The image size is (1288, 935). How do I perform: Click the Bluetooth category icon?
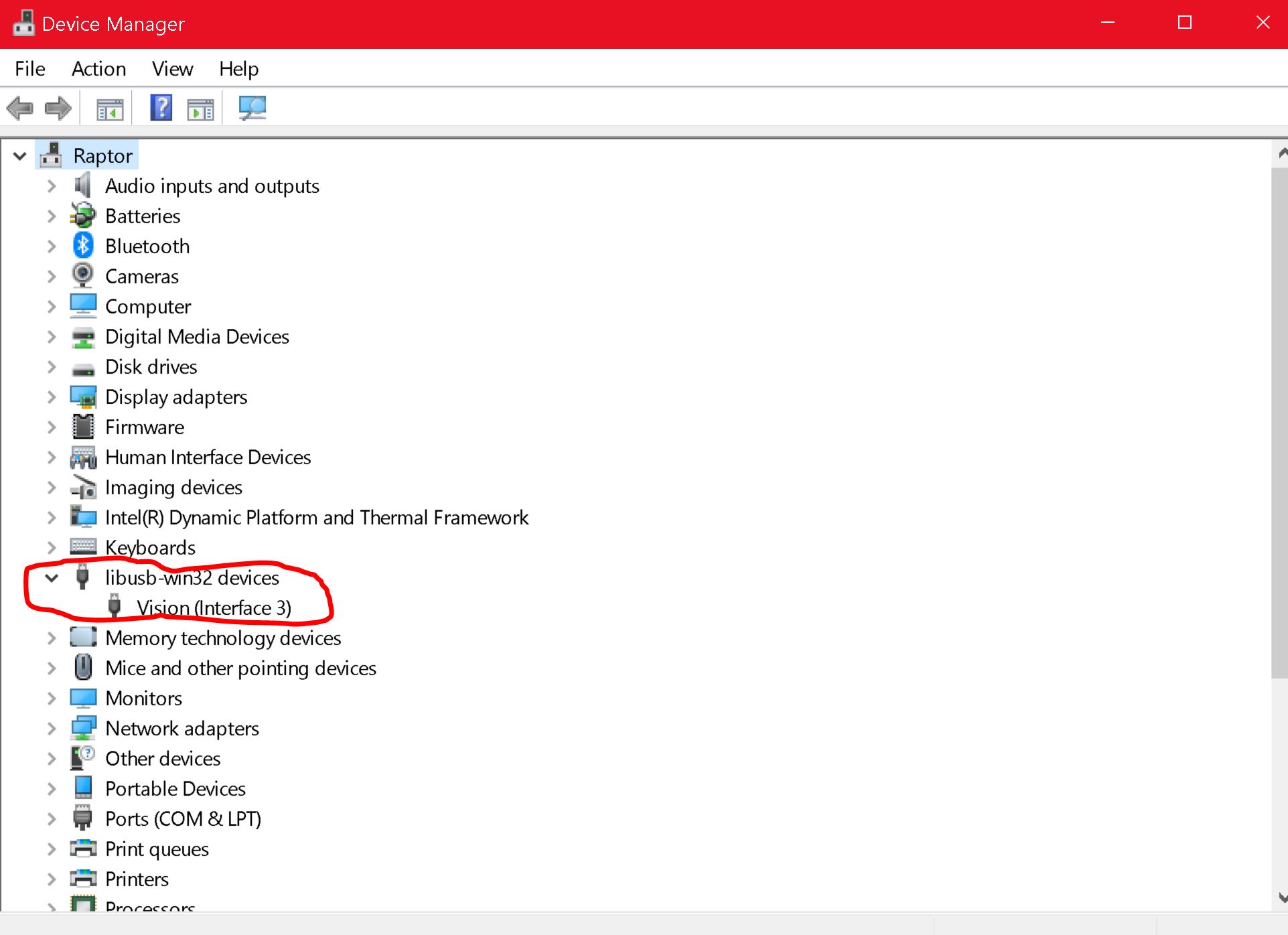[83, 246]
